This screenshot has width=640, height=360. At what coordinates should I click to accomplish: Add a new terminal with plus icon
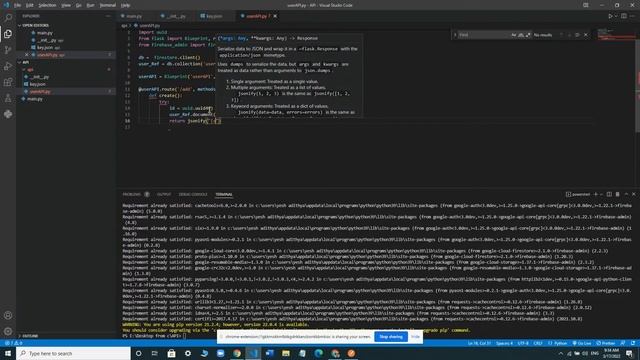coord(596,194)
